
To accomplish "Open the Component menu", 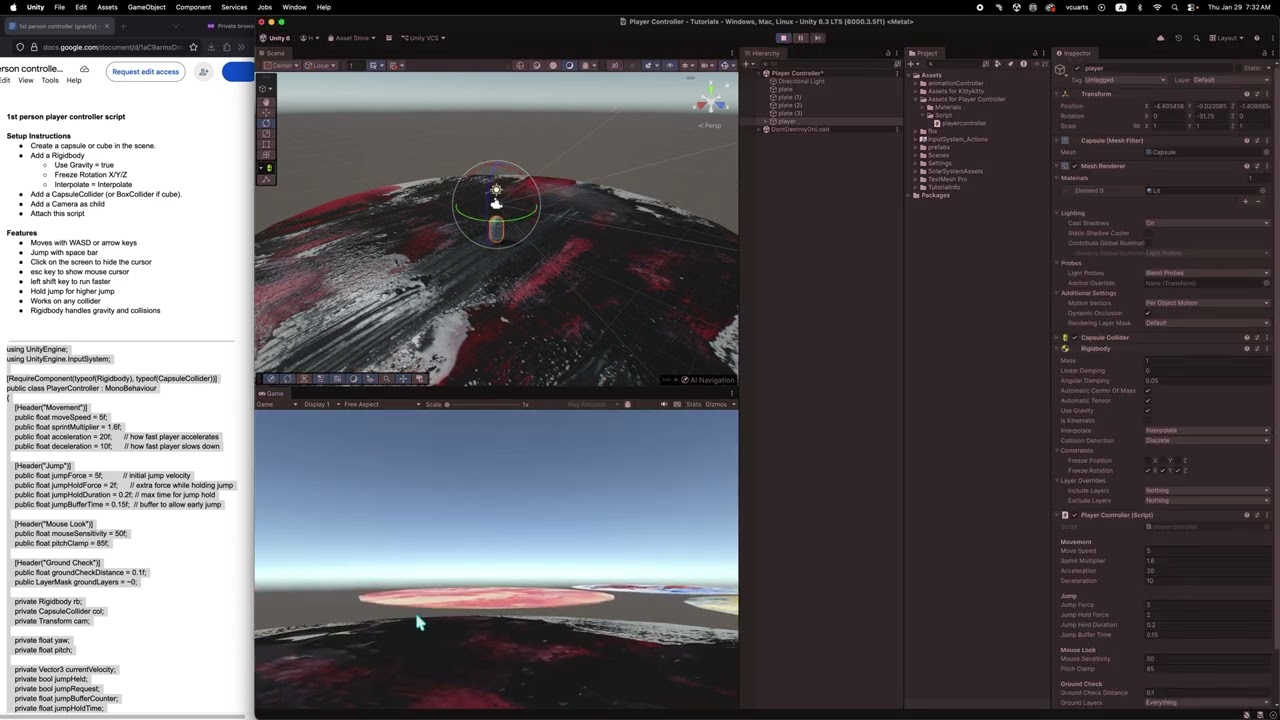I will 193,7.
